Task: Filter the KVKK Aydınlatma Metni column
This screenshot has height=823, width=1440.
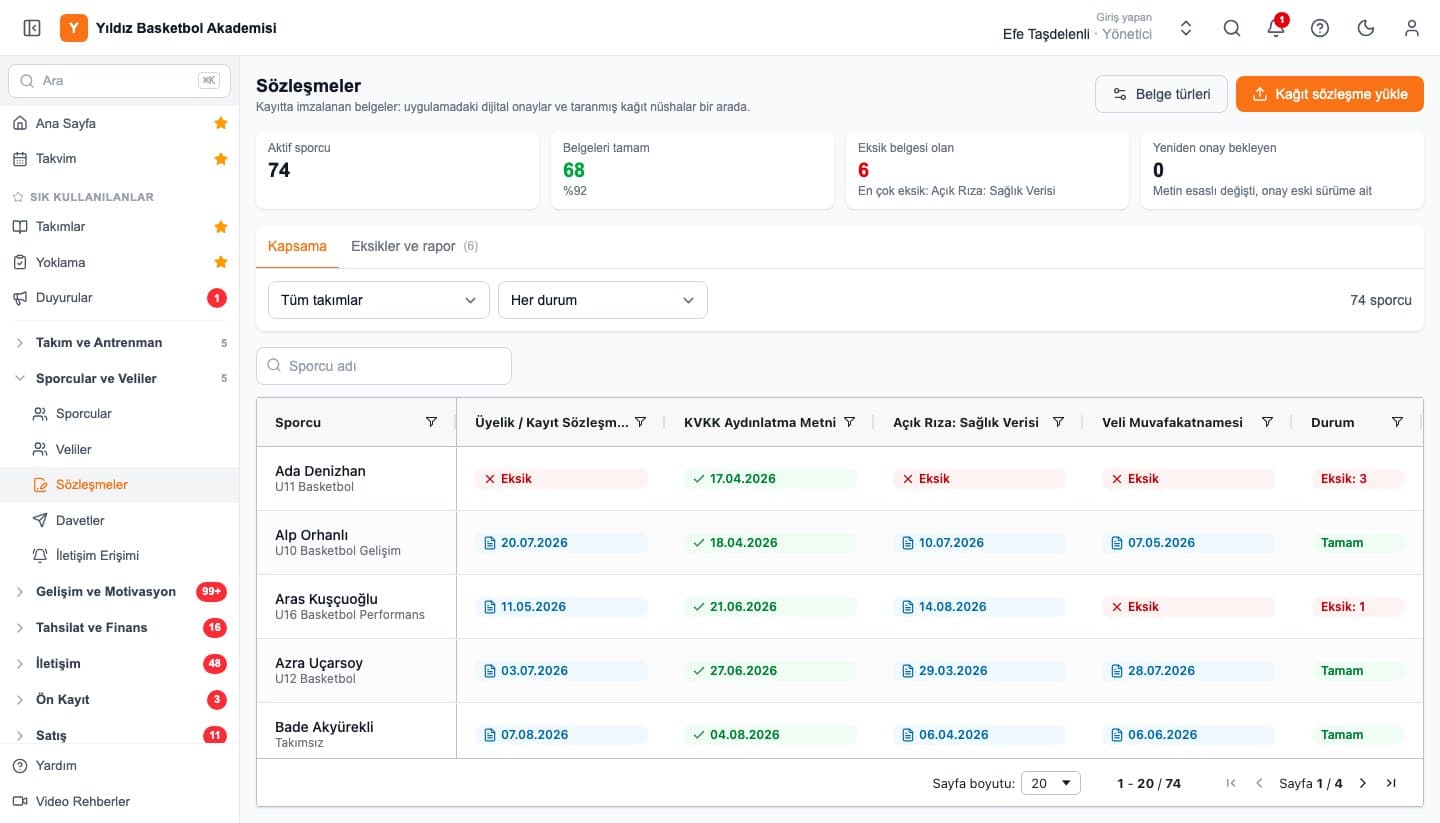Action: [849, 422]
